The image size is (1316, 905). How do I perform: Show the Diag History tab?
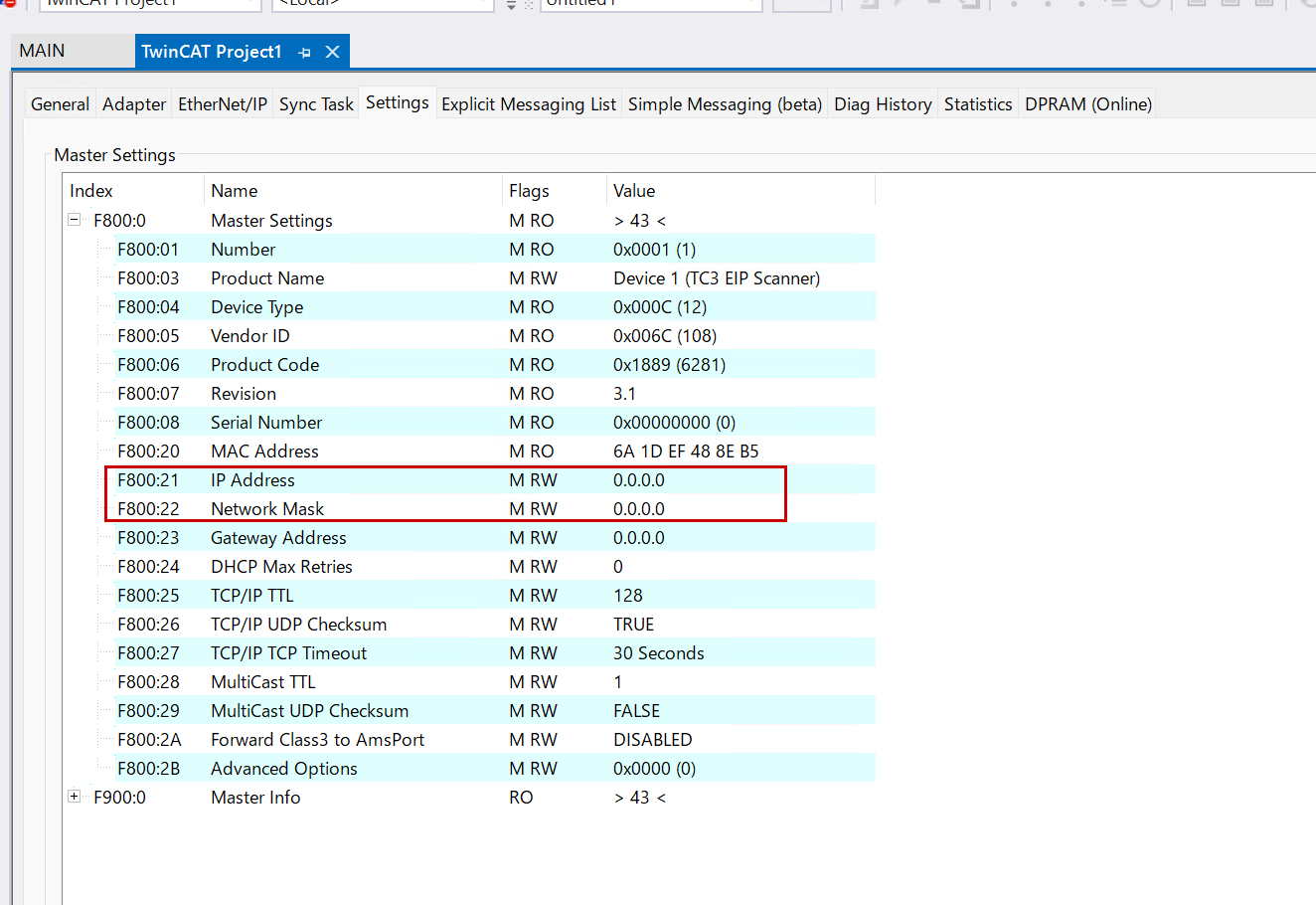click(x=883, y=104)
